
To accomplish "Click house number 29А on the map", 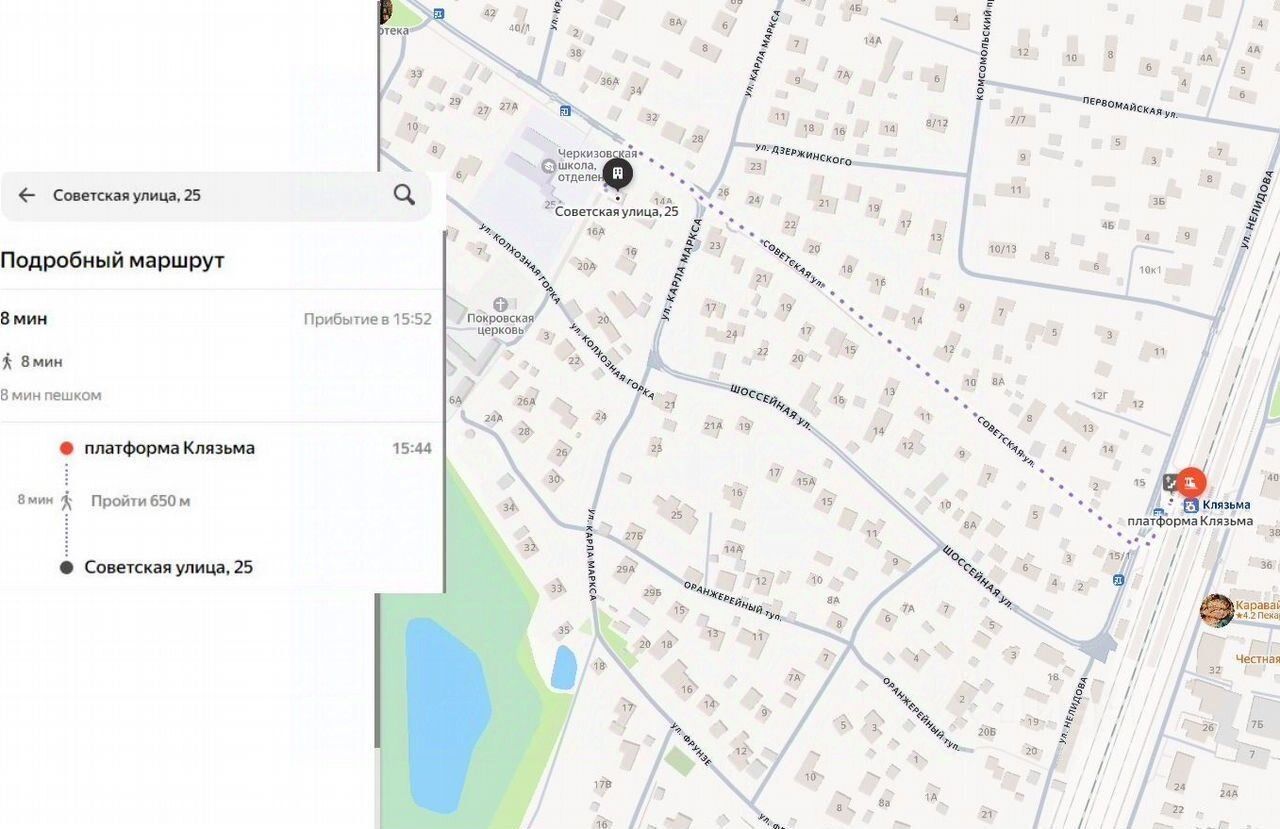I will tap(626, 569).
